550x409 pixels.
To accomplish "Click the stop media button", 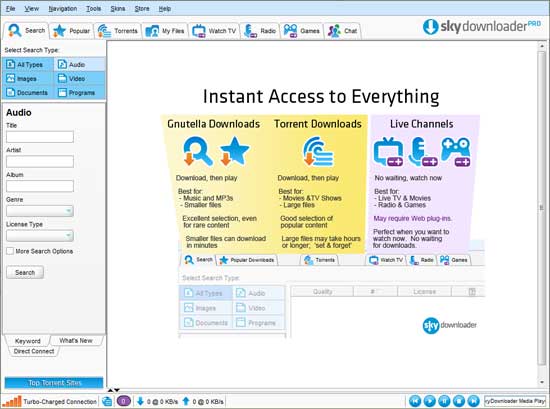I will [459, 401].
